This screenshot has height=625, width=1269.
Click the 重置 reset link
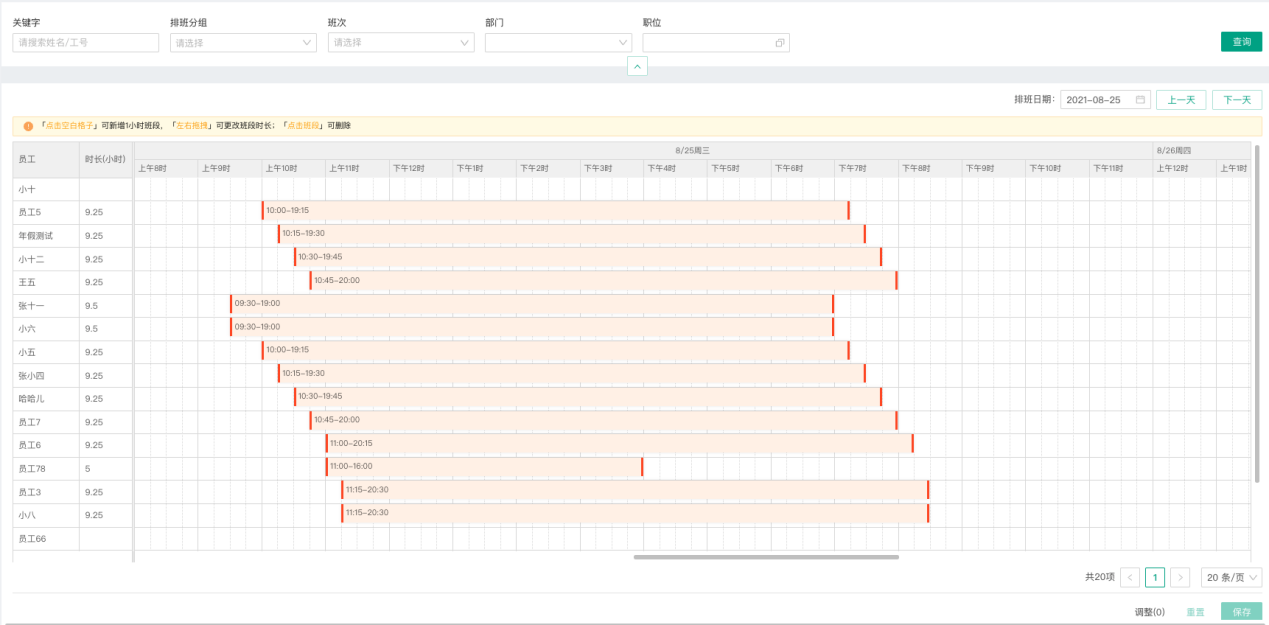click(1195, 611)
